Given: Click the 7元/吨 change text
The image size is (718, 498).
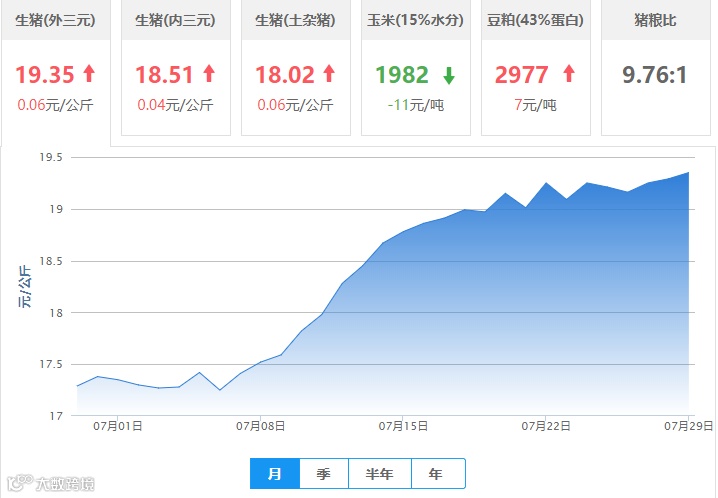Looking at the screenshot, I should tap(535, 105).
